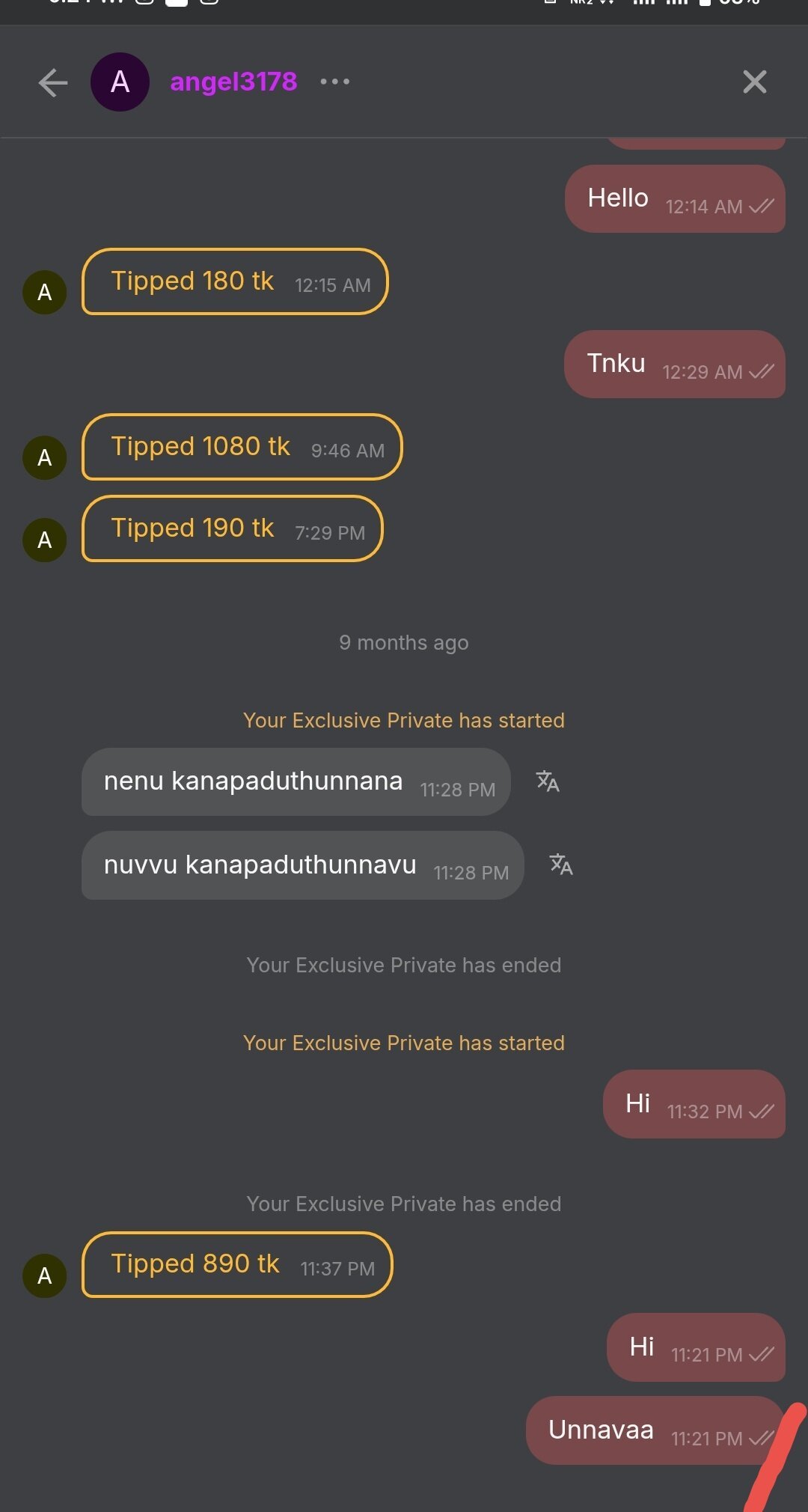Screen dimensions: 808x1512
Task: Tap the "nenu kanapaduthunnana" message bubble
Action: tap(296, 782)
